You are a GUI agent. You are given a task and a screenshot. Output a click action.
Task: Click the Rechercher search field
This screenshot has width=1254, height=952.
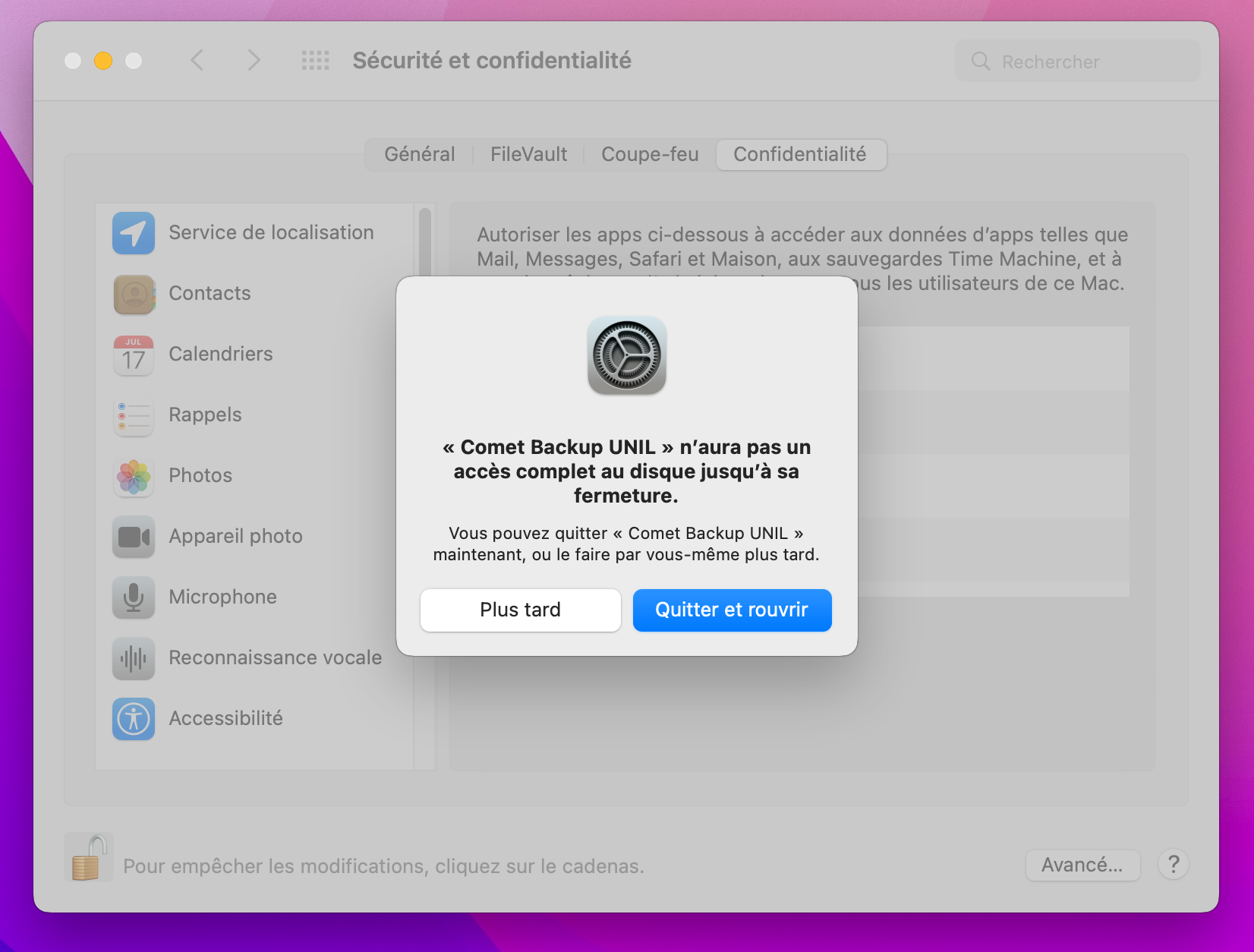[x=1078, y=61]
